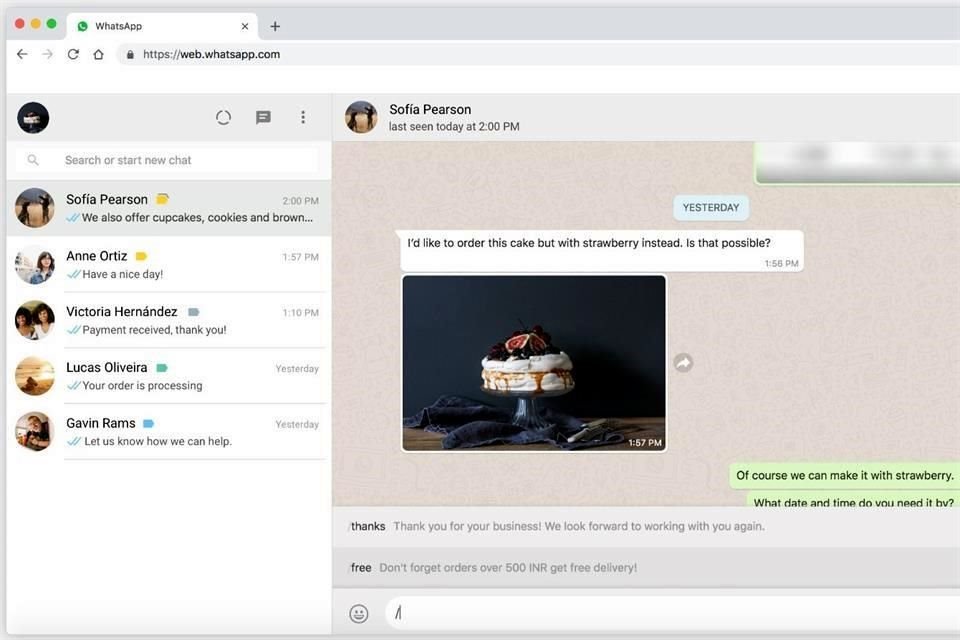Viewport: 960px width, 640px height.
Task: Open the emoji picker
Action: (358, 613)
